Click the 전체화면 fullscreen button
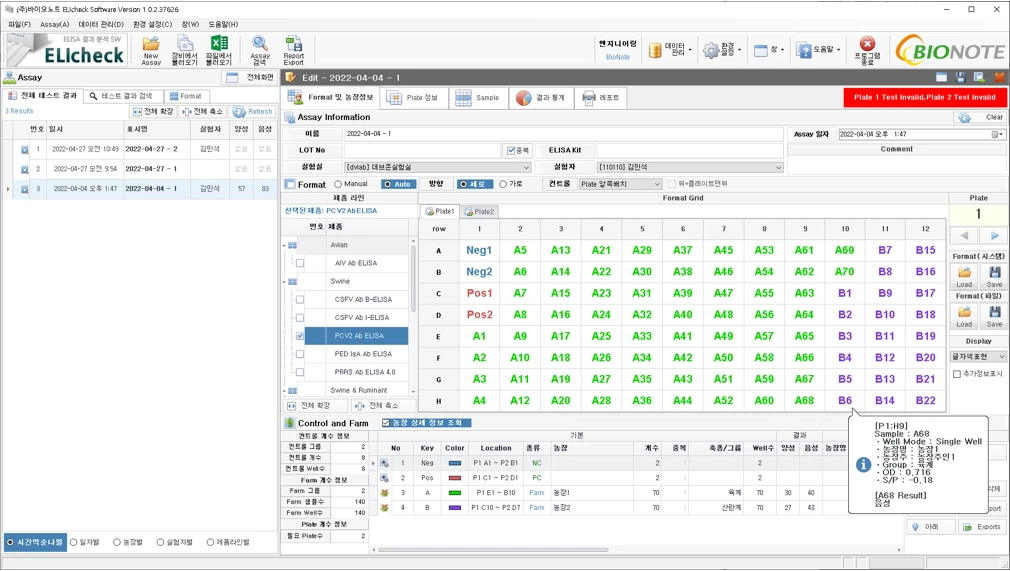This screenshot has width=1010, height=571. [250, 77]
